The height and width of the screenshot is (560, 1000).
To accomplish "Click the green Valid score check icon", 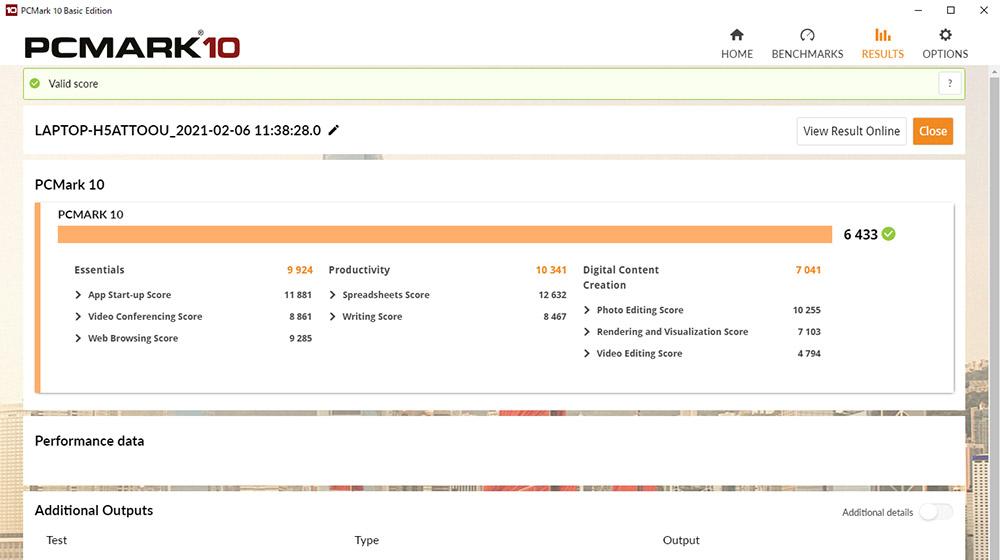I will pos(35,84).
